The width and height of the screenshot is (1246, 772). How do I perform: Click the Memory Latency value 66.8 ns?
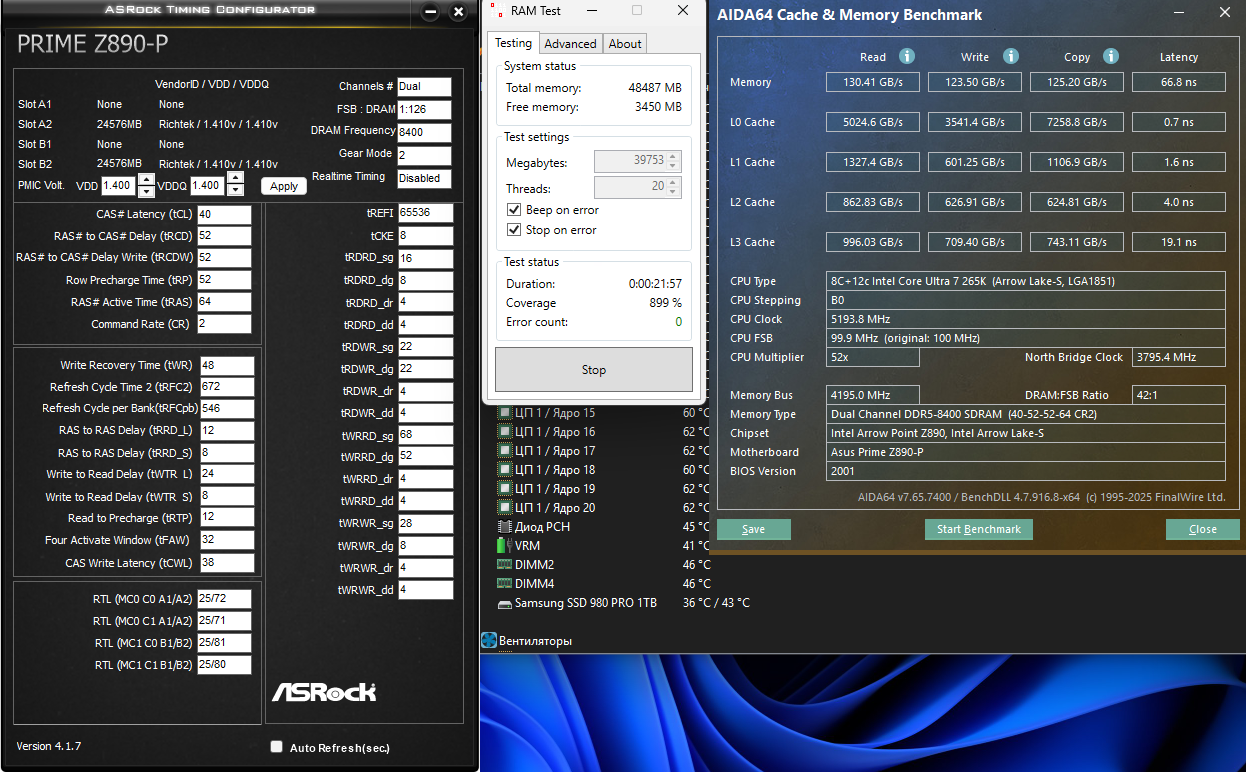1178,82
